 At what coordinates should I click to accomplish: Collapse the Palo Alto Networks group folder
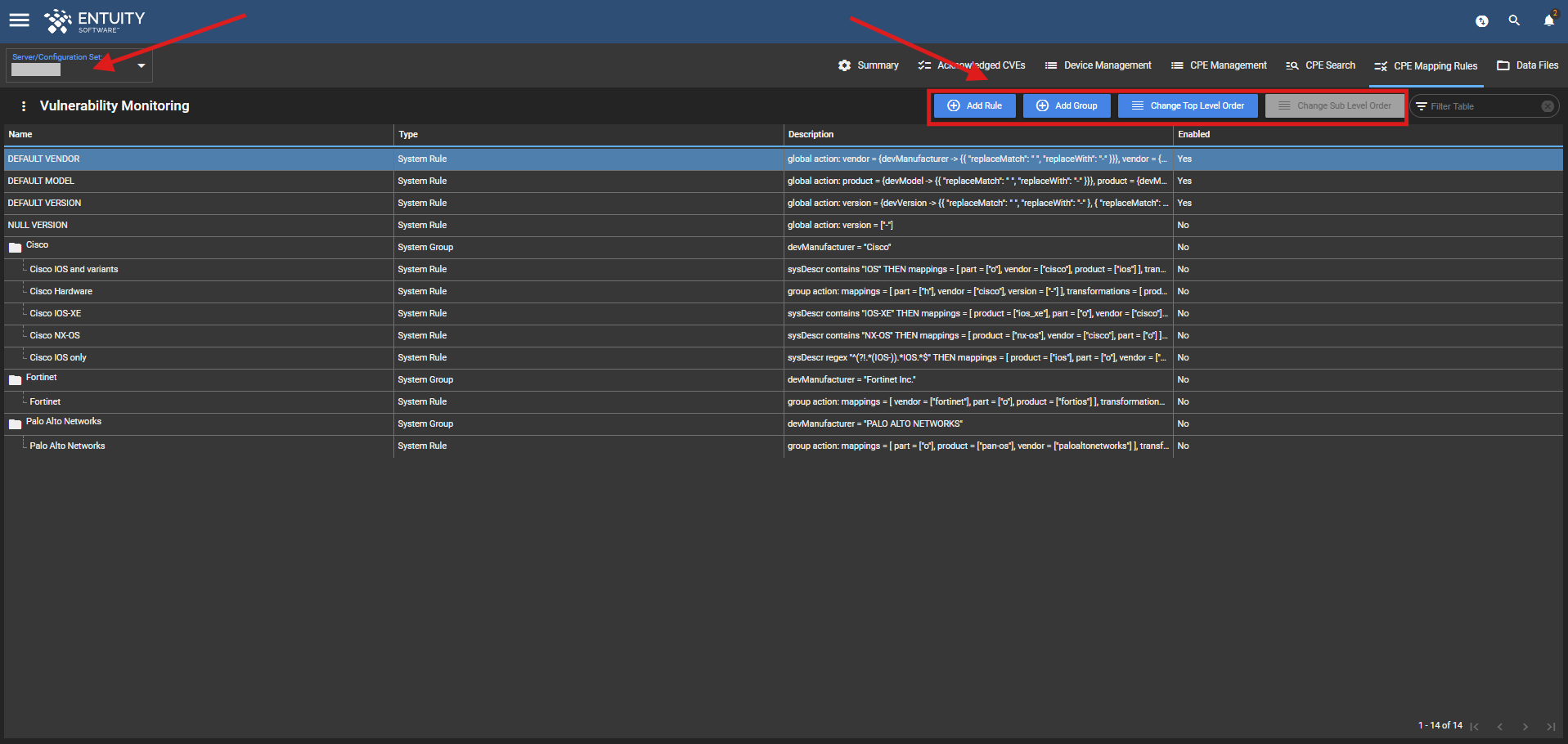[x=15, y=424]
